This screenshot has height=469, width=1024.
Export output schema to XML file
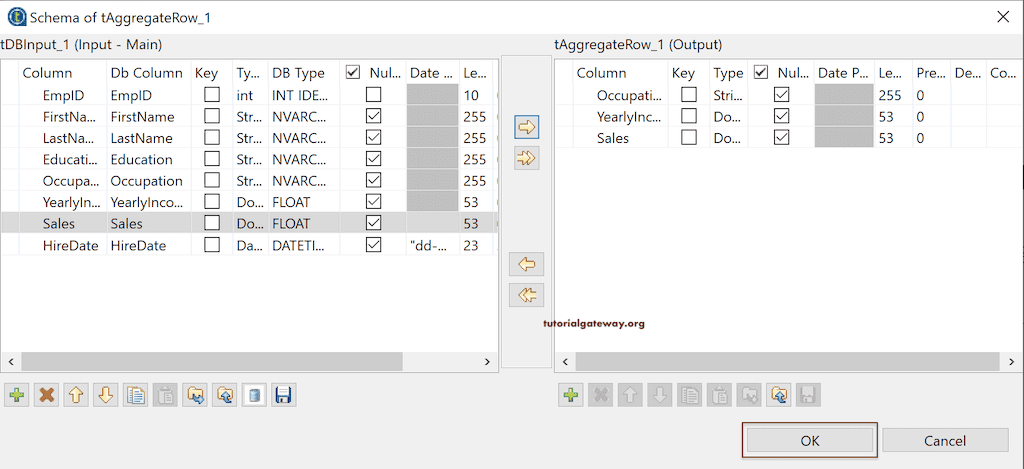tap(778, 395)
